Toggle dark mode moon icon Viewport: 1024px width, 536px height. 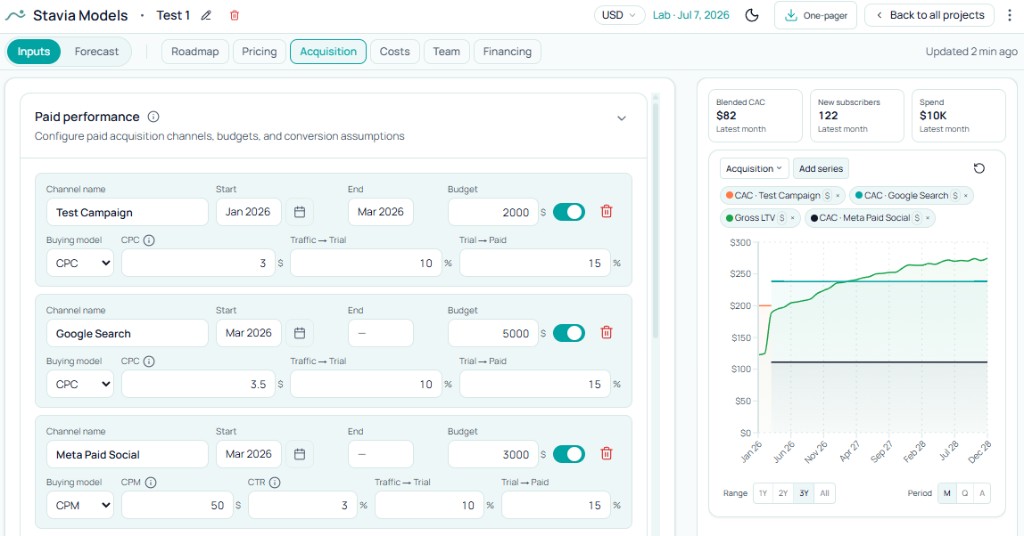pos(752,15)
